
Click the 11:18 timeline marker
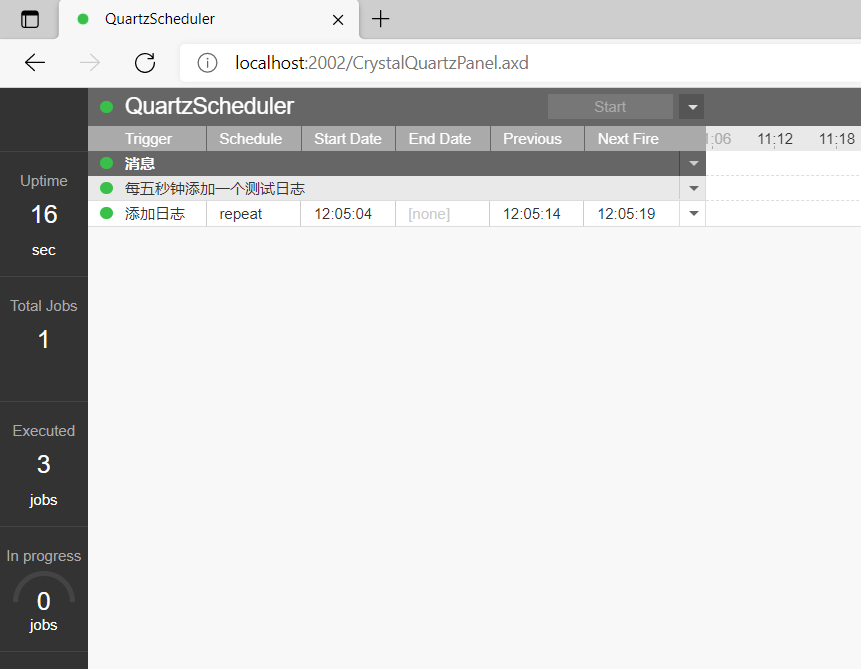pos(837,138)
